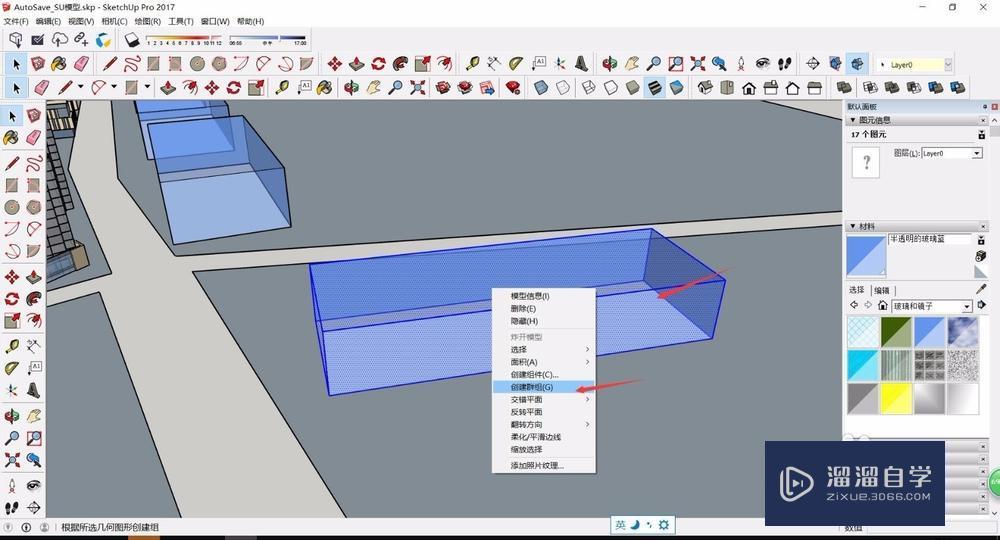Select 隐藏(H) in context menu
This screenshot has height=540, width=1000.
pyautogui.click(x=543, y=321)
